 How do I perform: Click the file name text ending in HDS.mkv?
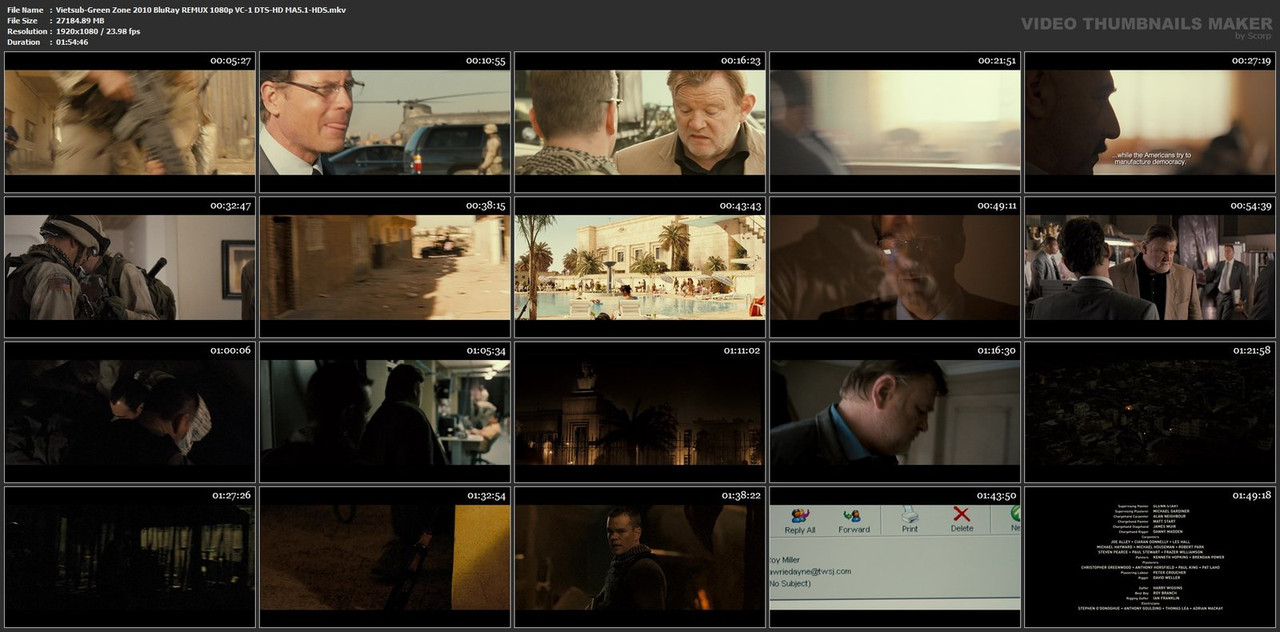click(201, 9)
